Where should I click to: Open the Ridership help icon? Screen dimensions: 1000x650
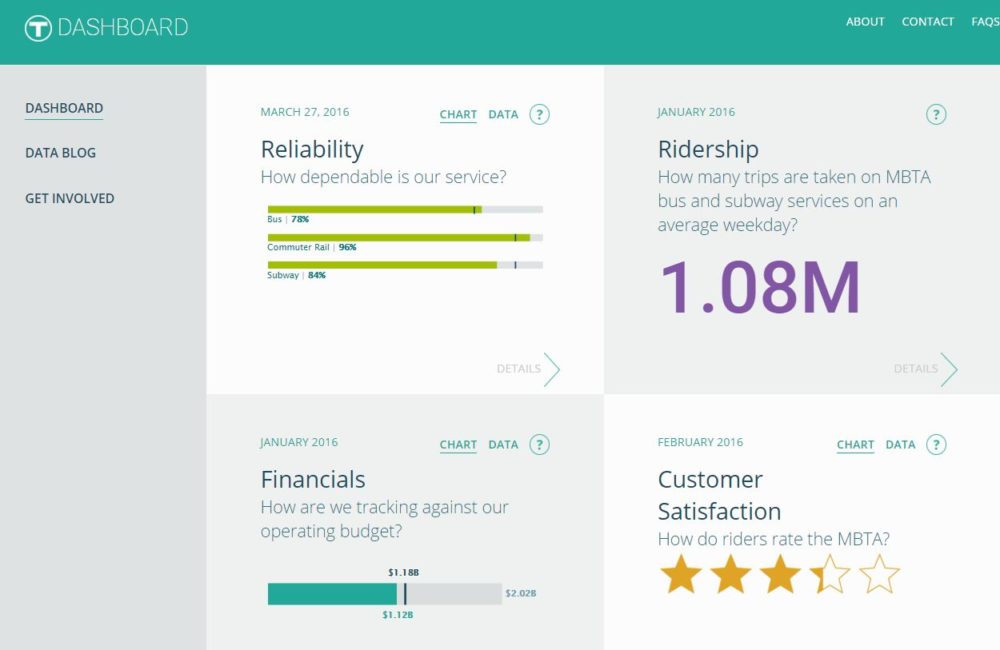click(x=936, y=114)
